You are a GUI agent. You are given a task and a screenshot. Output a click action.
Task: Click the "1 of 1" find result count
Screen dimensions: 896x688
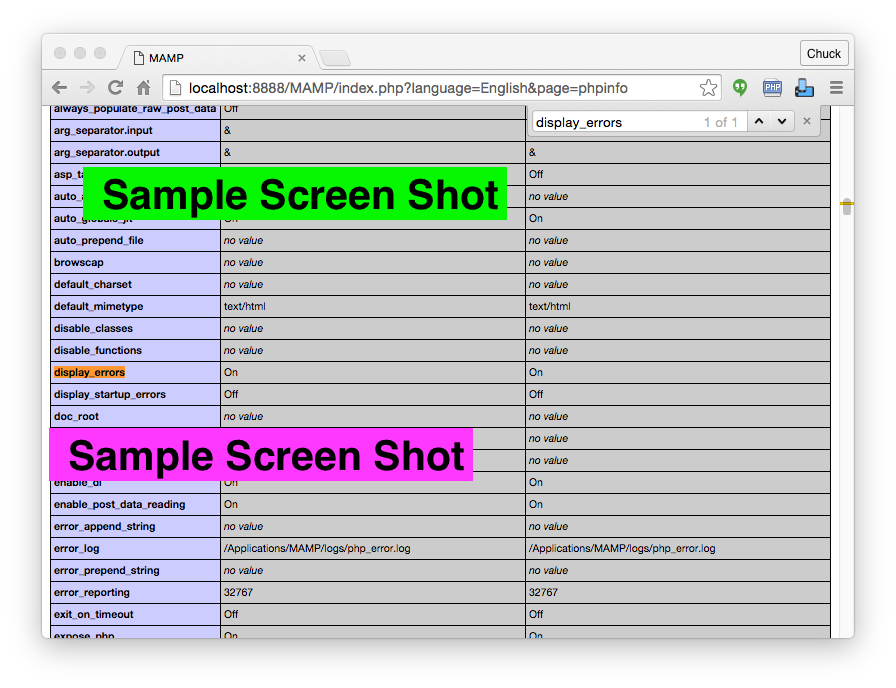point(721,122)
